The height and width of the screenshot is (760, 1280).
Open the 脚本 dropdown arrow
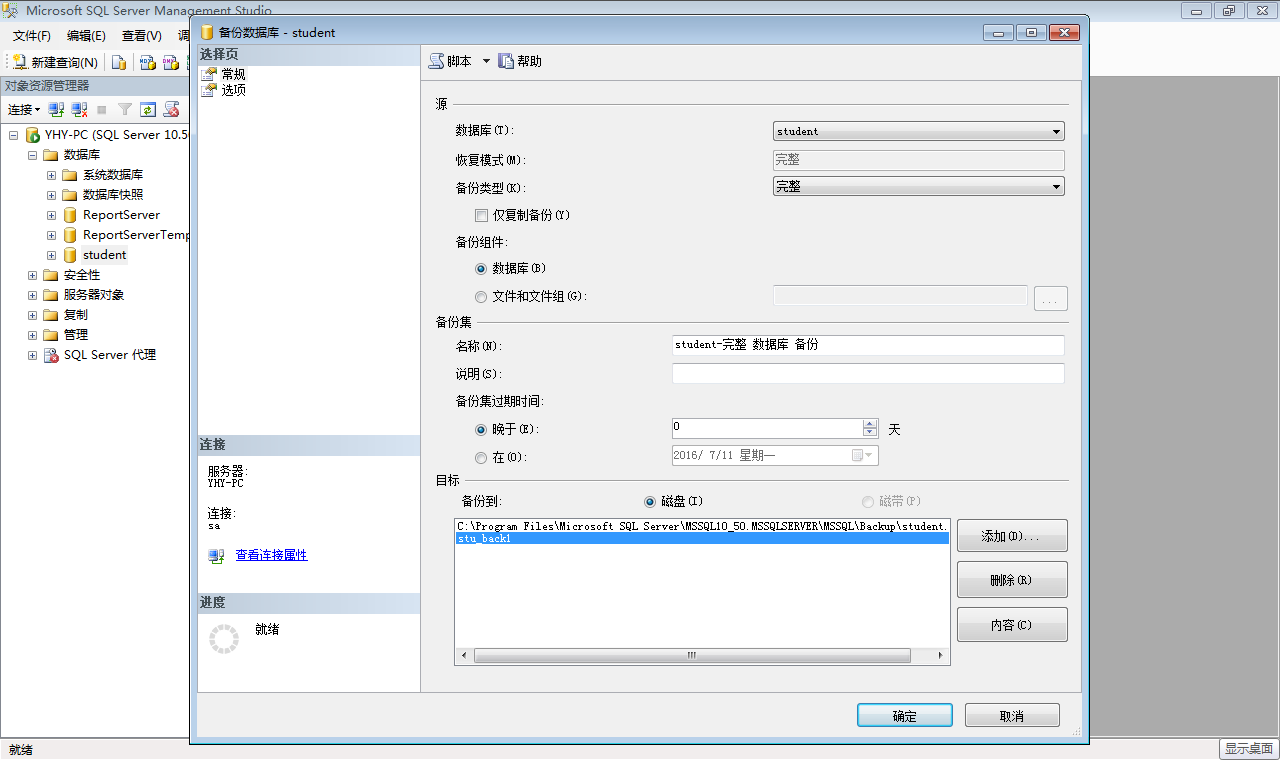(x=486, y=61)
